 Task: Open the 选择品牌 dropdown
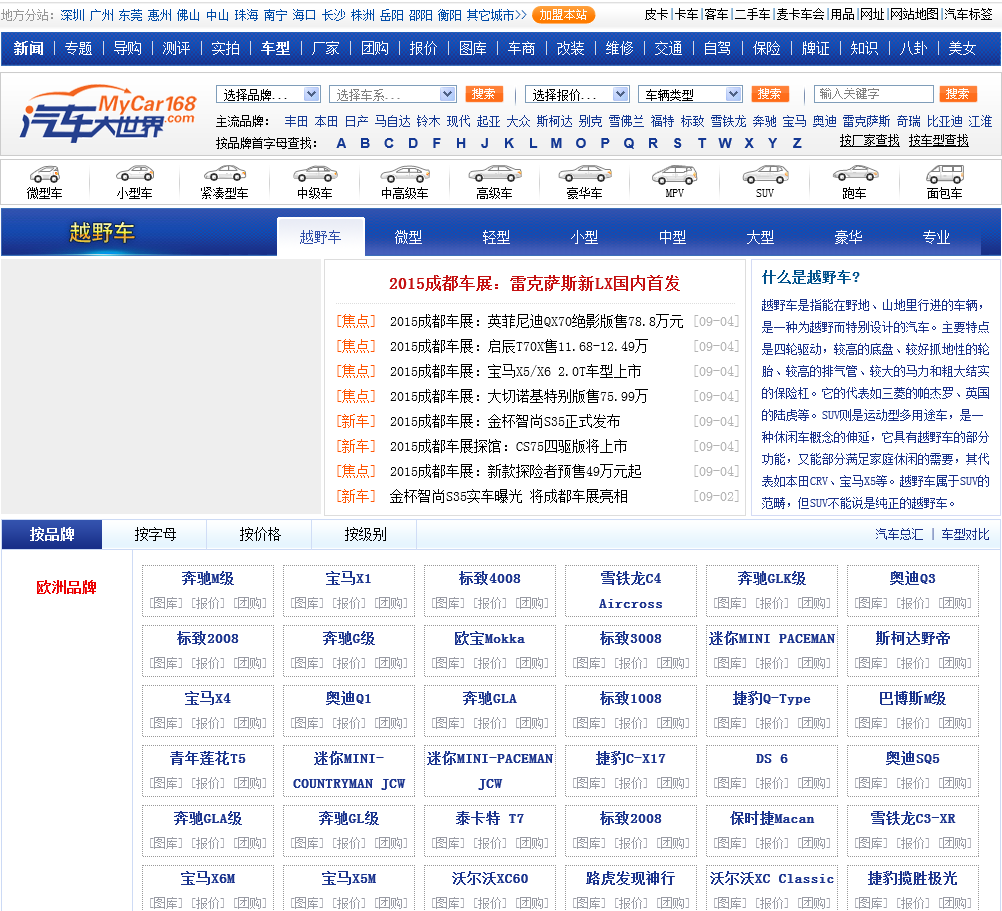(268, 95)
